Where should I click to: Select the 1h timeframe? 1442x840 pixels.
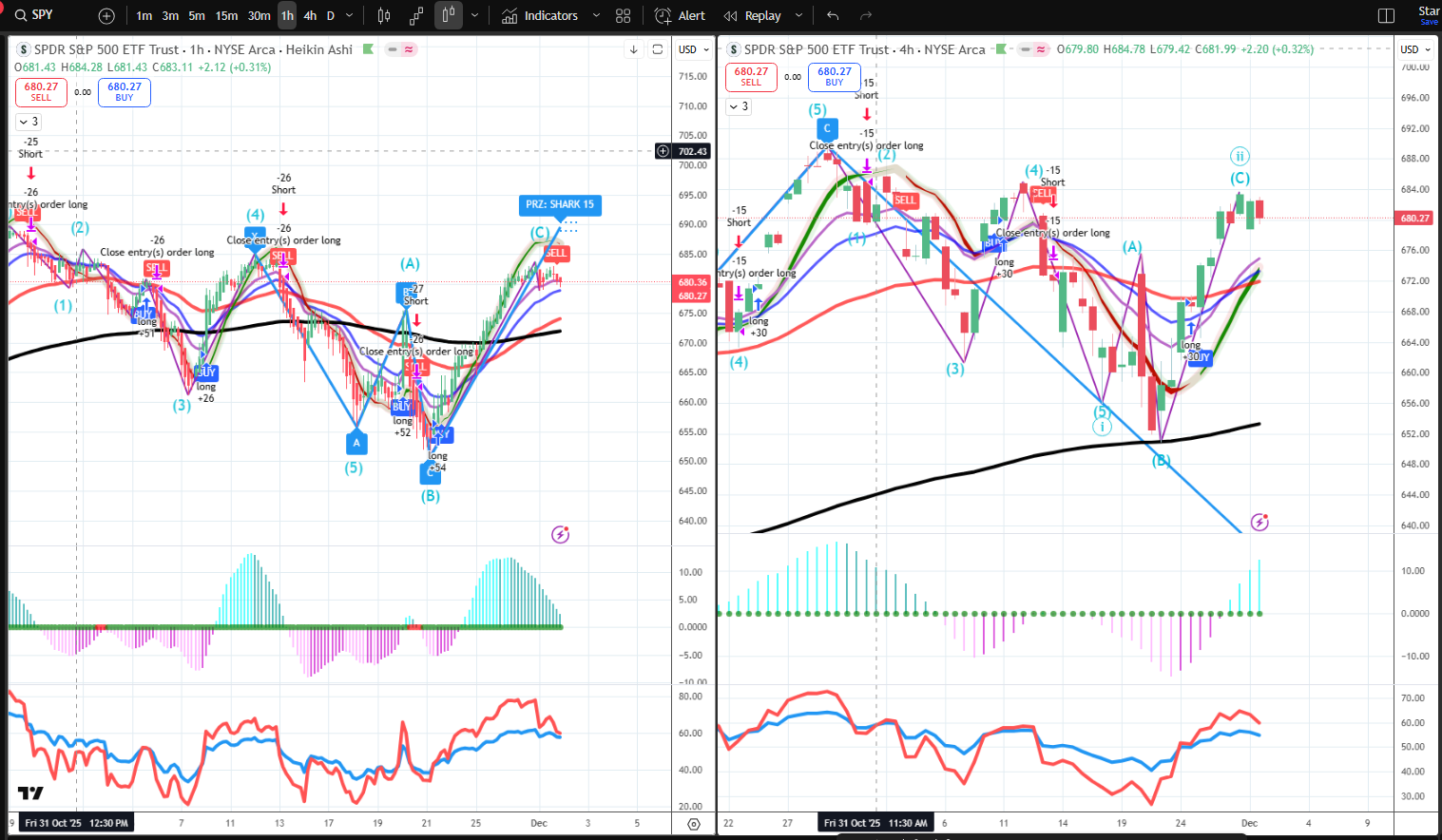pos(287,15)
